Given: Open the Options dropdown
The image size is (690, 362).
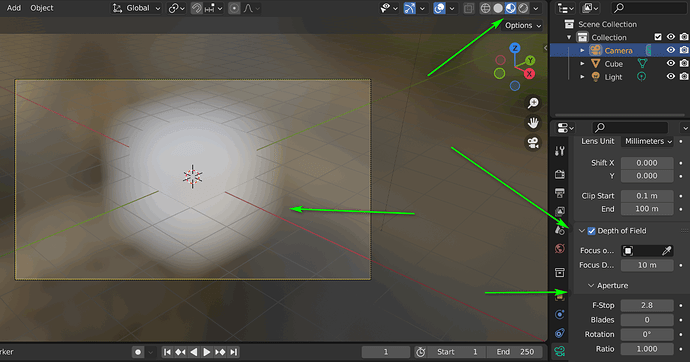Looking at the screenshot, I should tap(522, 26).
